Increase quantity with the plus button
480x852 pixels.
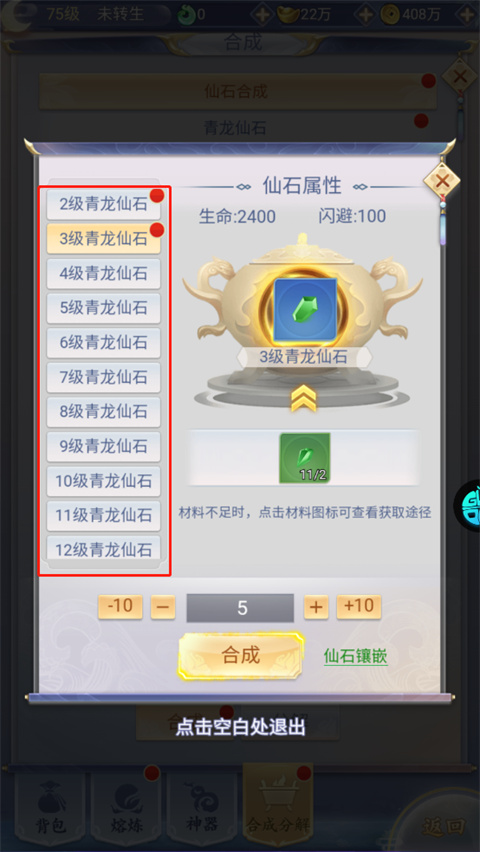click(316, 607)
